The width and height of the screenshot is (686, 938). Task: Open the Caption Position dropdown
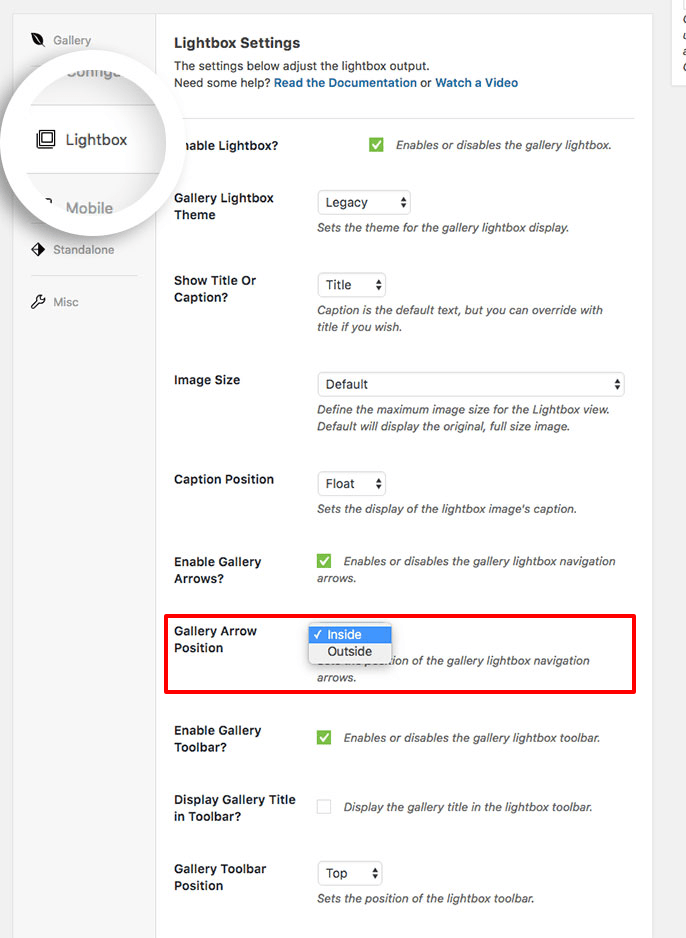[x=351, y=483]
